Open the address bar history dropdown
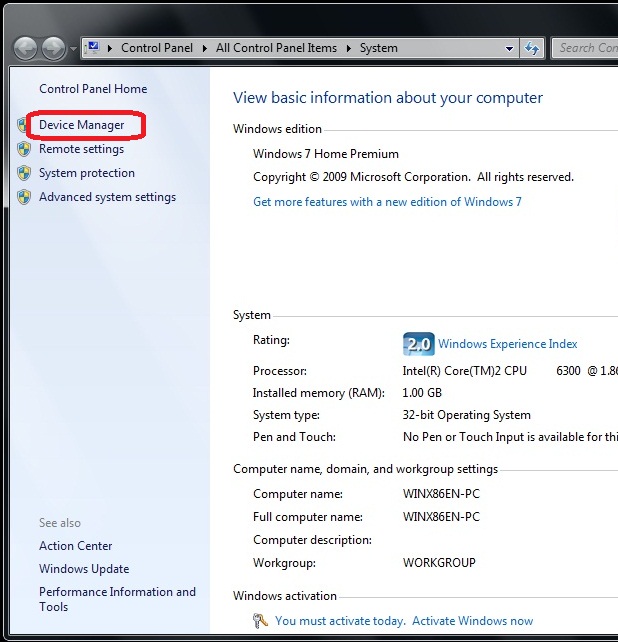This screenshot has width=618, height=642. click(x=509, y=48)
